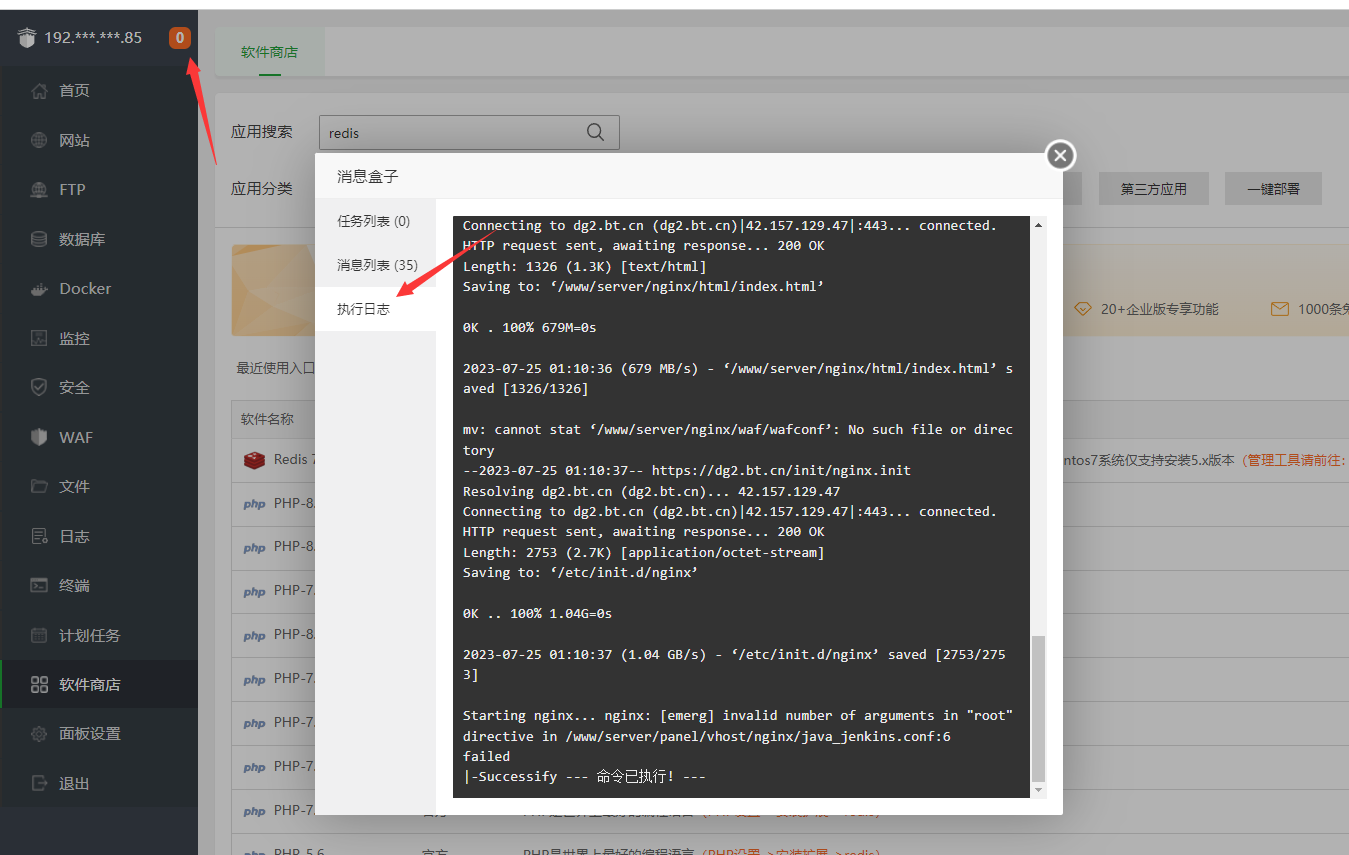Click the 应用分类 label
Image resolution: width=1349 pixels, height=855 pixels.
pos(262,188)
